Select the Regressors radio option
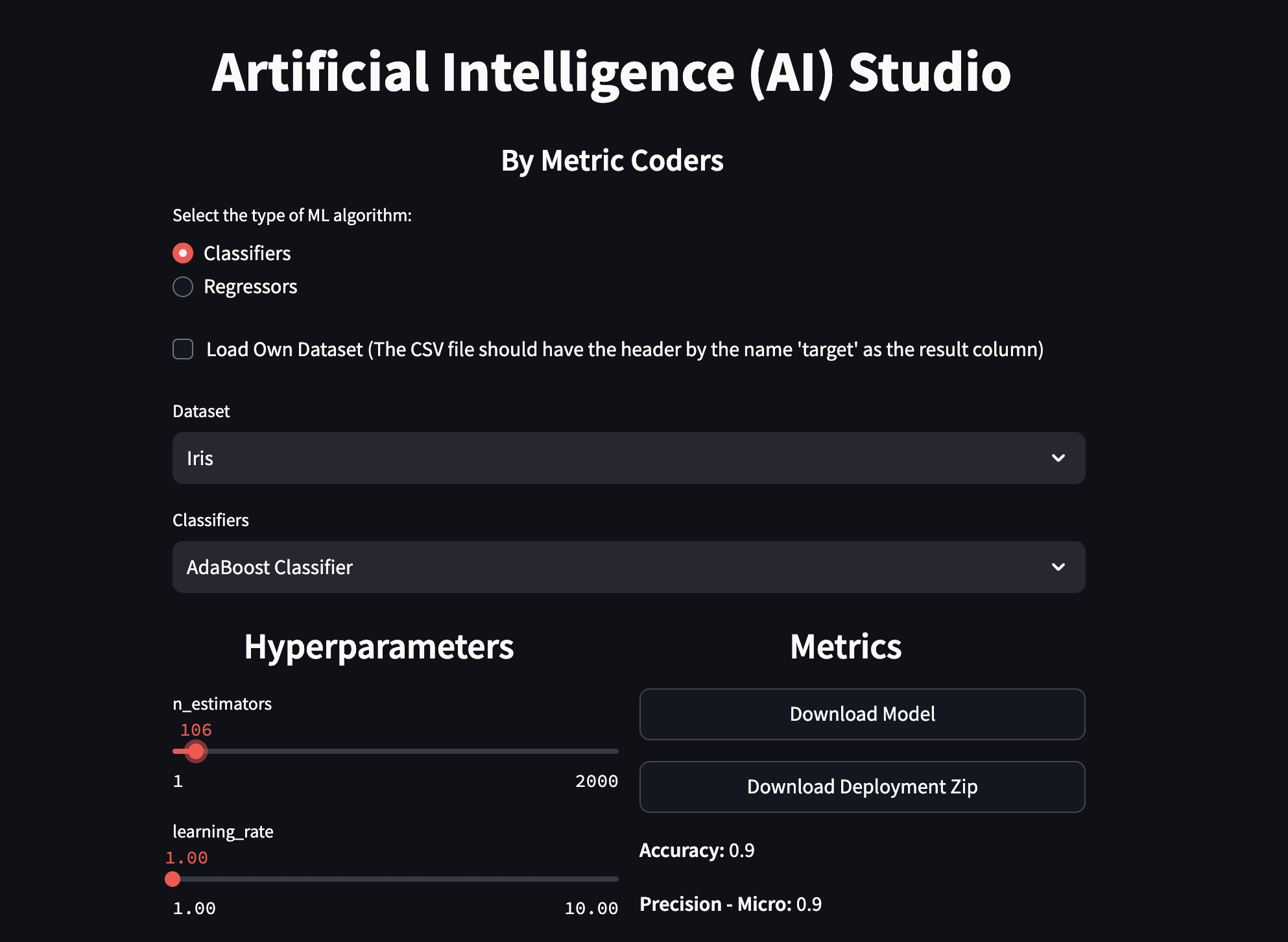The width and height of the screenshot is (1288, 942). 183,287
